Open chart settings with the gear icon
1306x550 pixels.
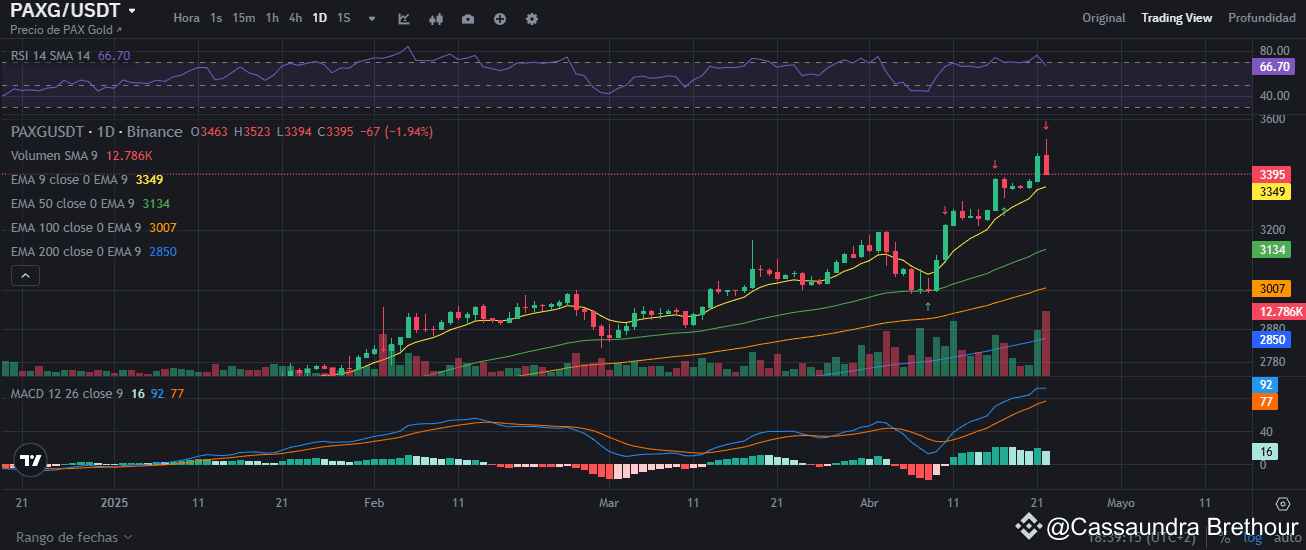531,19
